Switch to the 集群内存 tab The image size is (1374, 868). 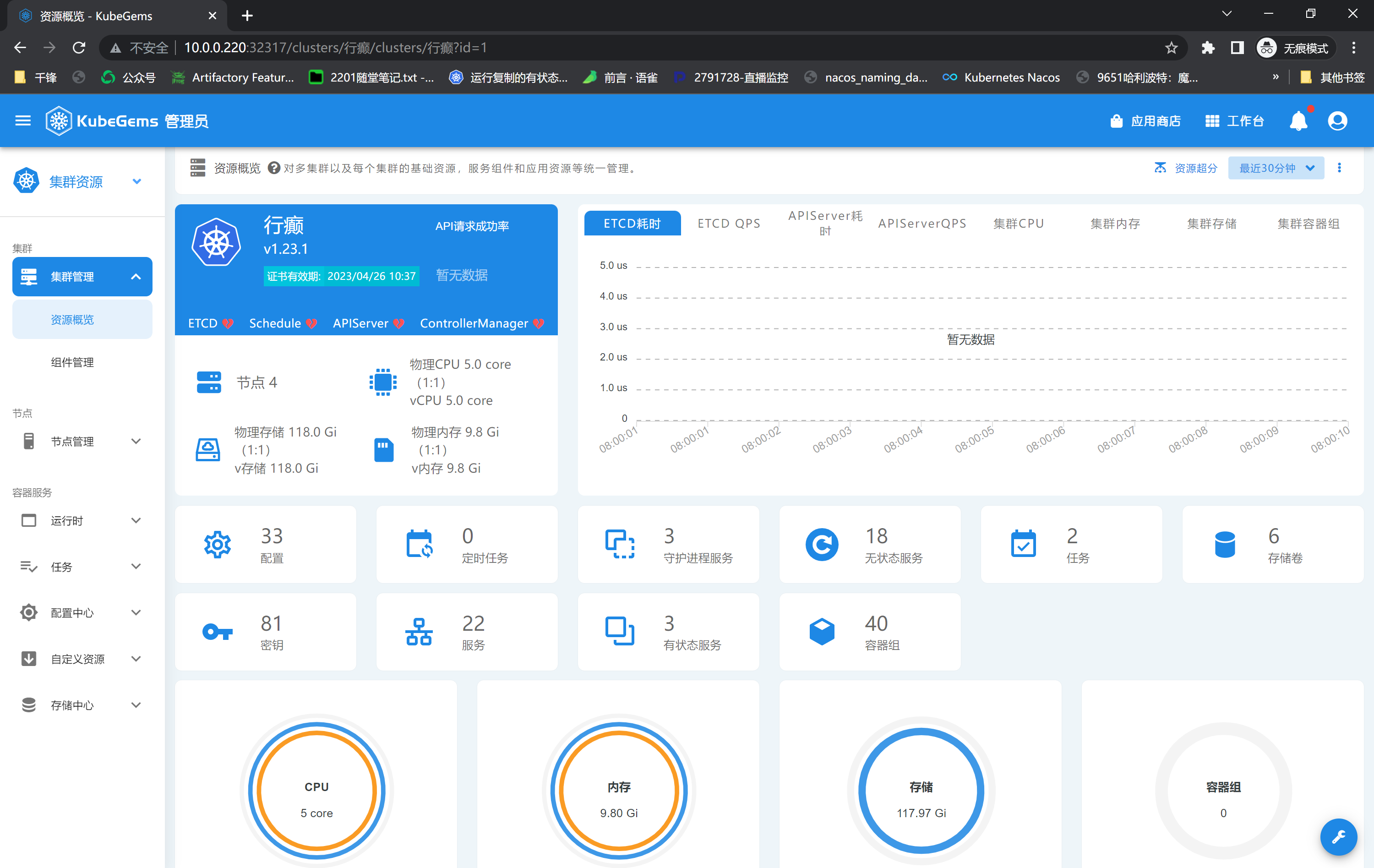tap(1115, 223)
